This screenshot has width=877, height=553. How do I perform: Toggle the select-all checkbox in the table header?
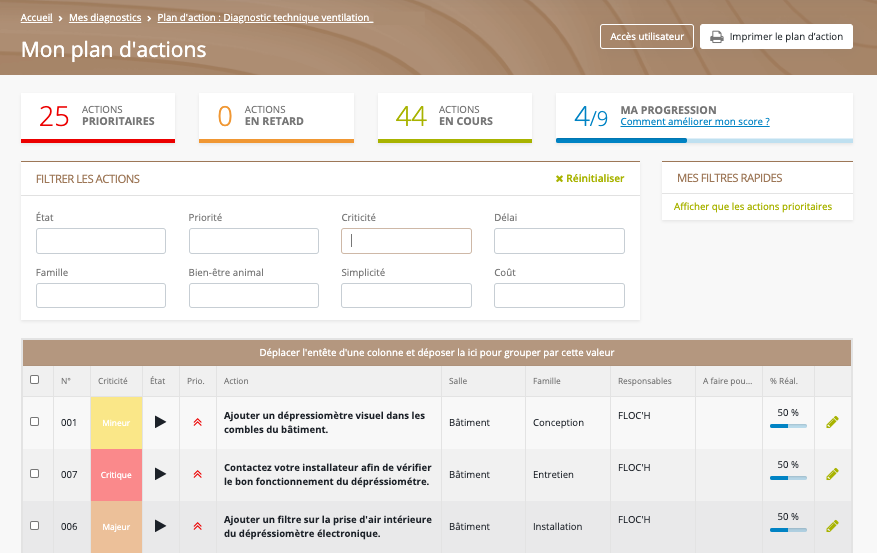click(x=35, y=380)
